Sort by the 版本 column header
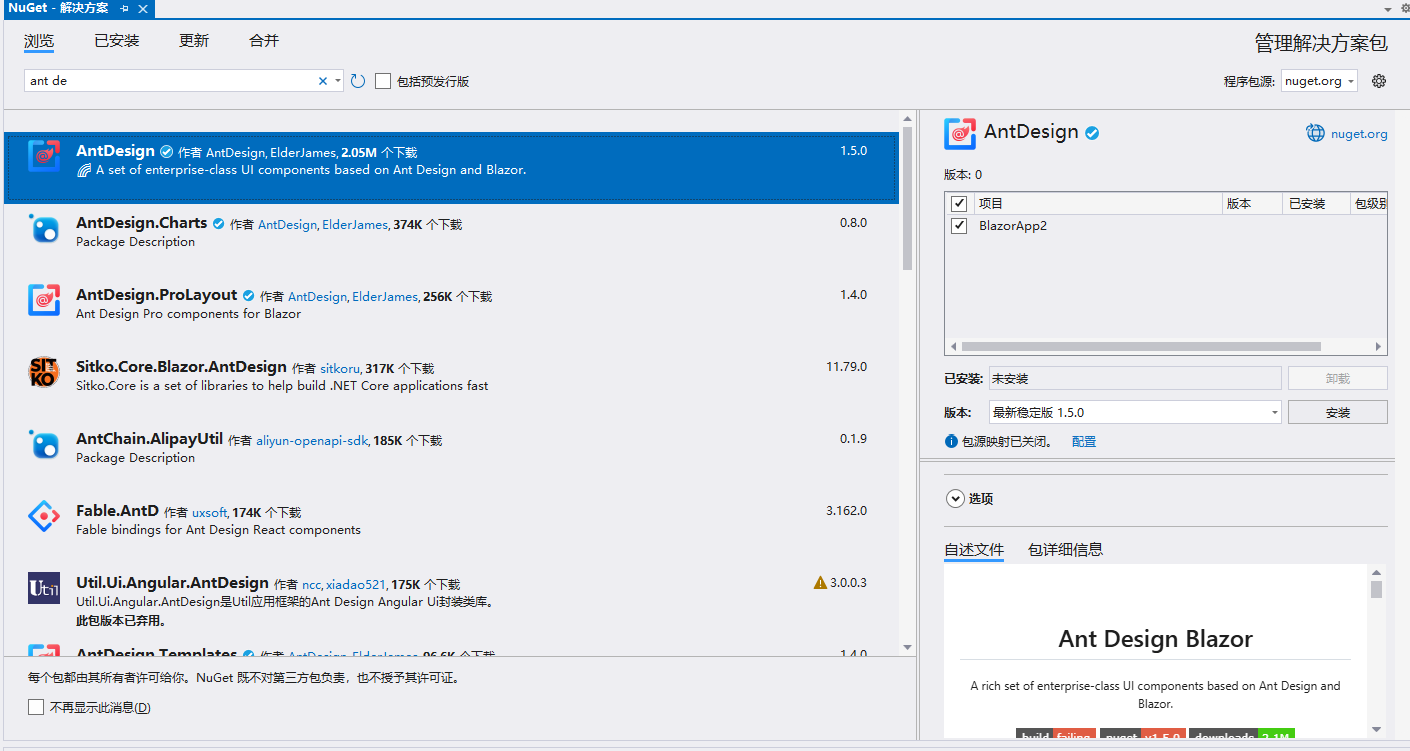1410x751 pixels. coord(1253,203)
